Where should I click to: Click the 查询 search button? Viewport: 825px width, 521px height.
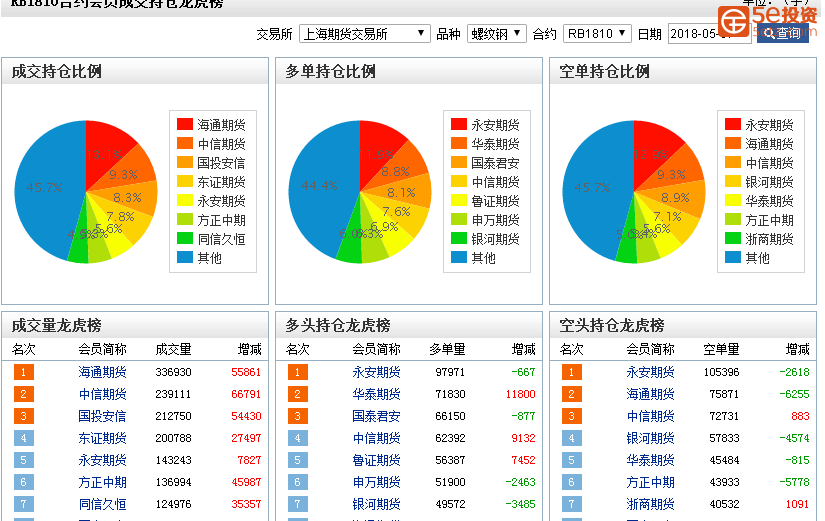782,33
